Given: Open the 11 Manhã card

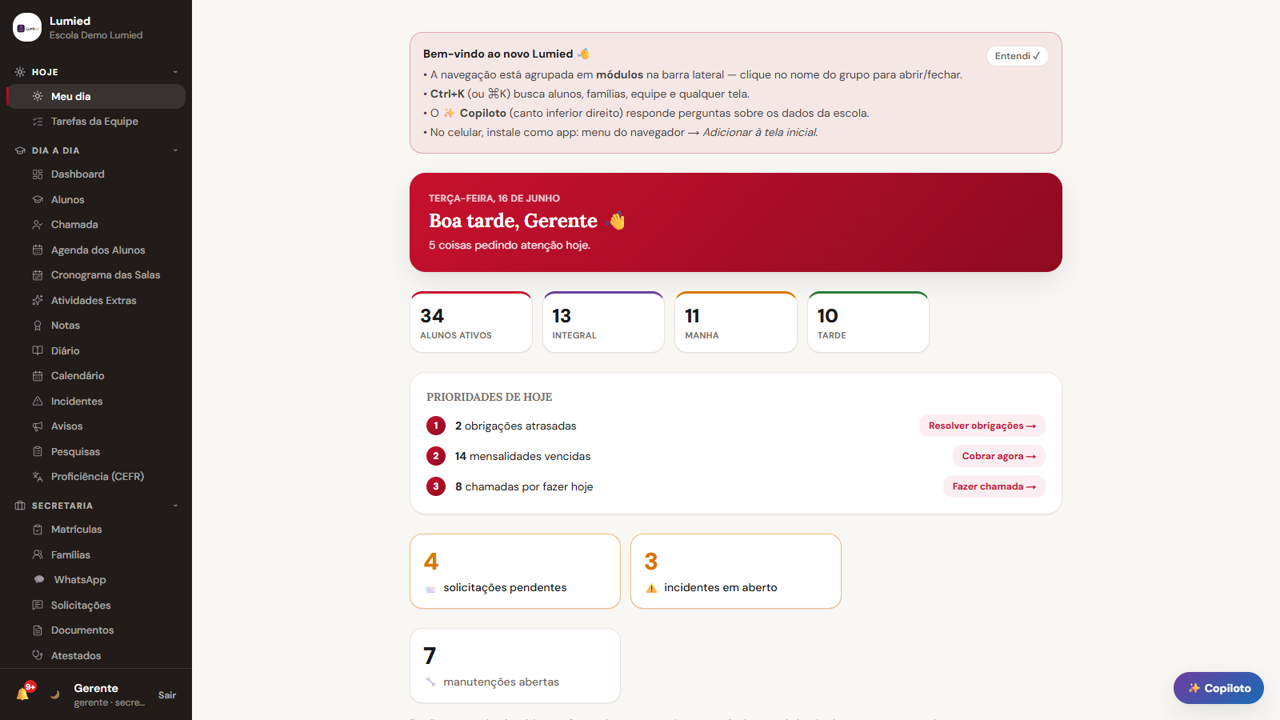Looking at the screenshot, I should [x=736, y=322].
